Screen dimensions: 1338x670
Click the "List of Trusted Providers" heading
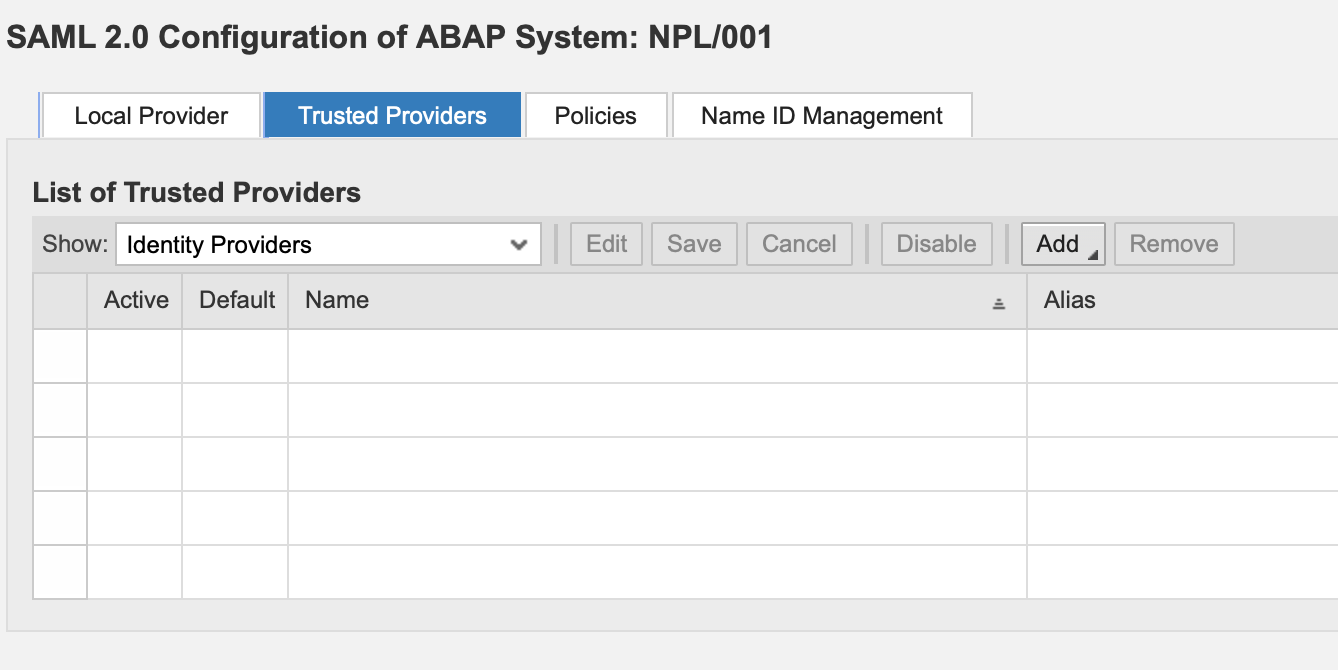[197, 192]
